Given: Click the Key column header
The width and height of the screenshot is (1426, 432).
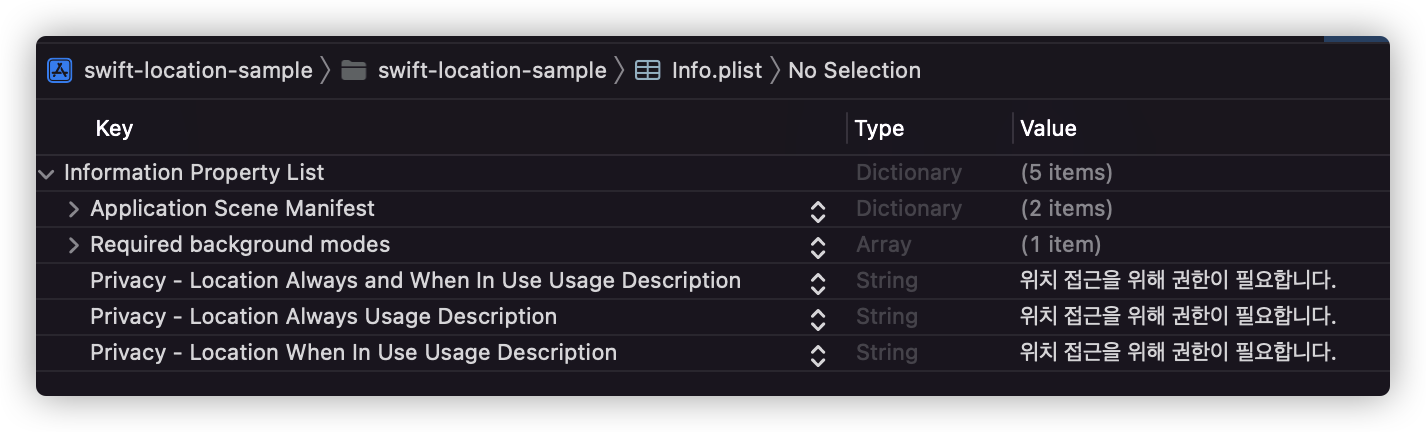Looking at the screenshot, I should click(114, 129).
